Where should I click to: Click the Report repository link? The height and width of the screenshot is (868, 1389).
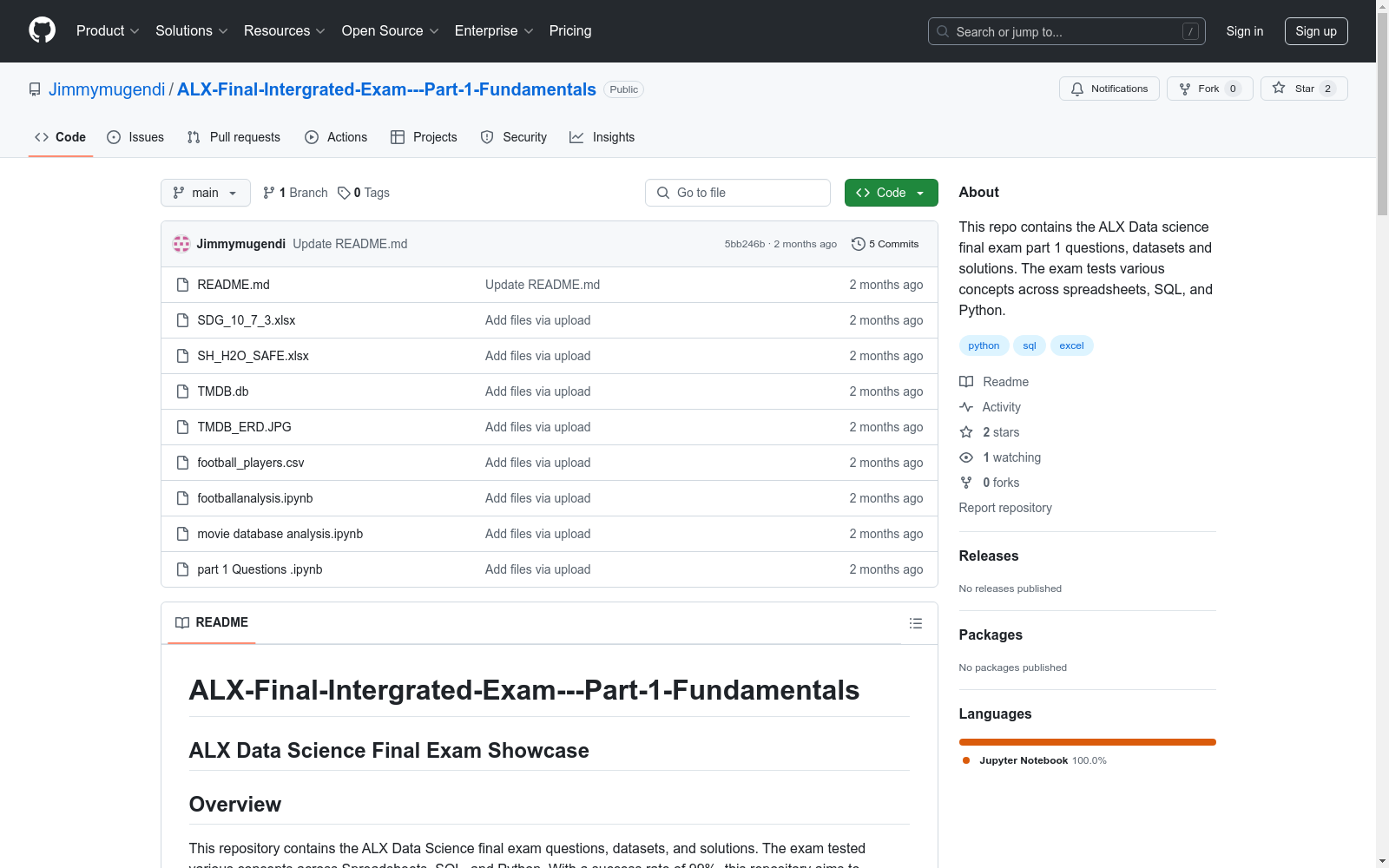(x=1005, y=508)
